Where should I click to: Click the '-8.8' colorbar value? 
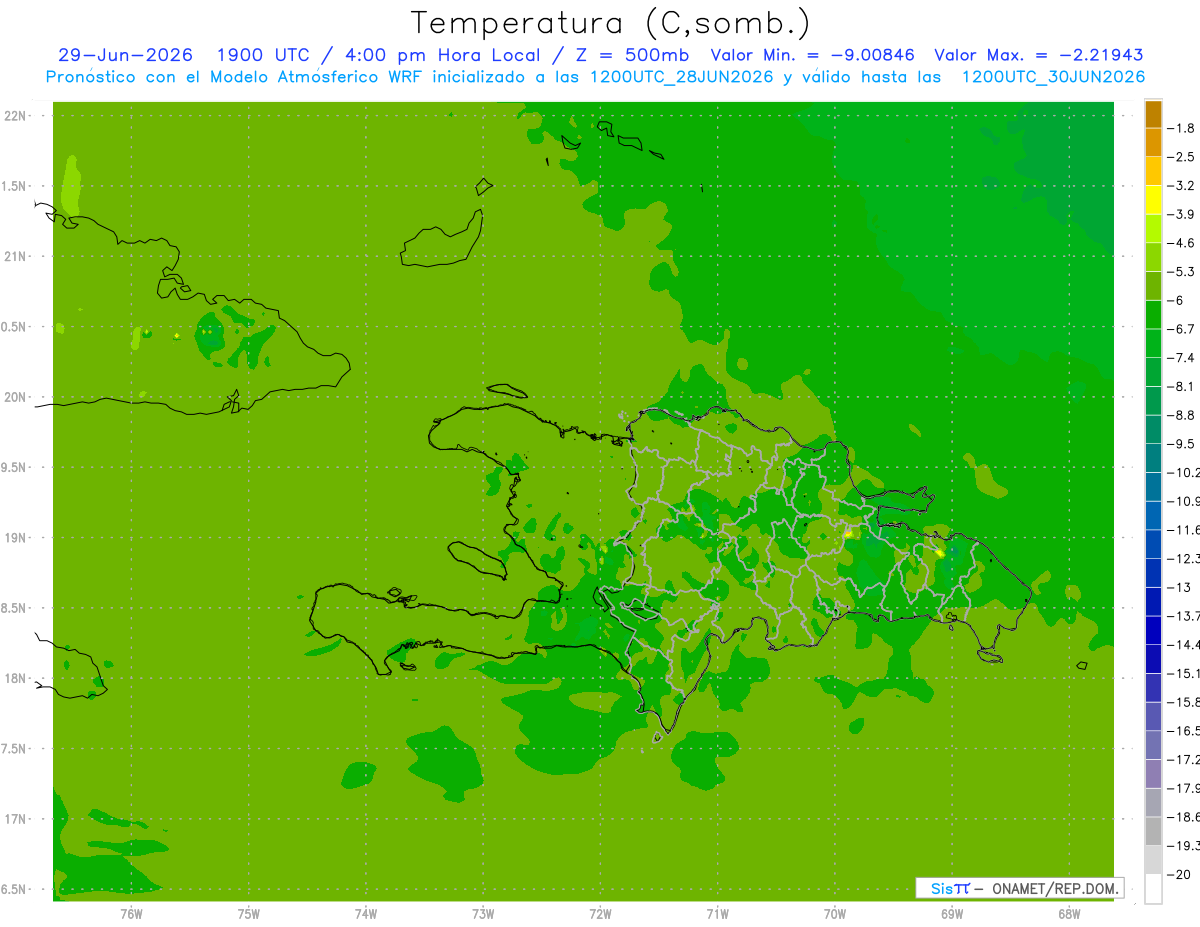[1181, 415]
